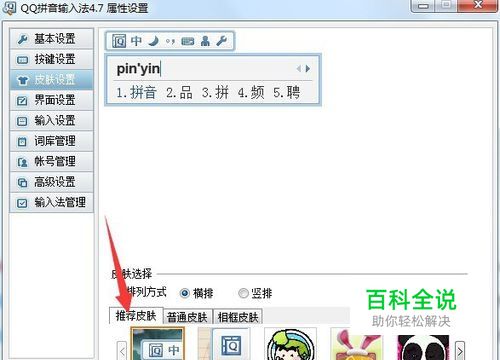Select 竖排 radio button
The height and width of the screenshot is (360, 500).
click(x=243, y=293)
